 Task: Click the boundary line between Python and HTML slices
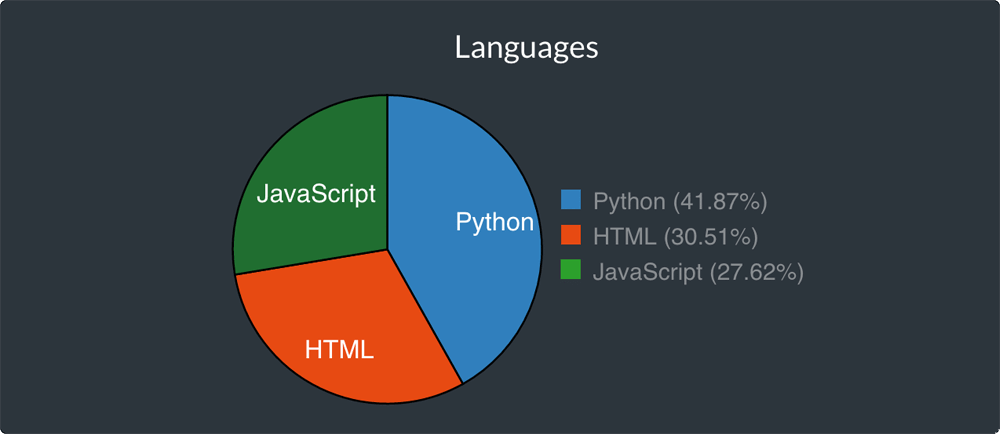425,317
